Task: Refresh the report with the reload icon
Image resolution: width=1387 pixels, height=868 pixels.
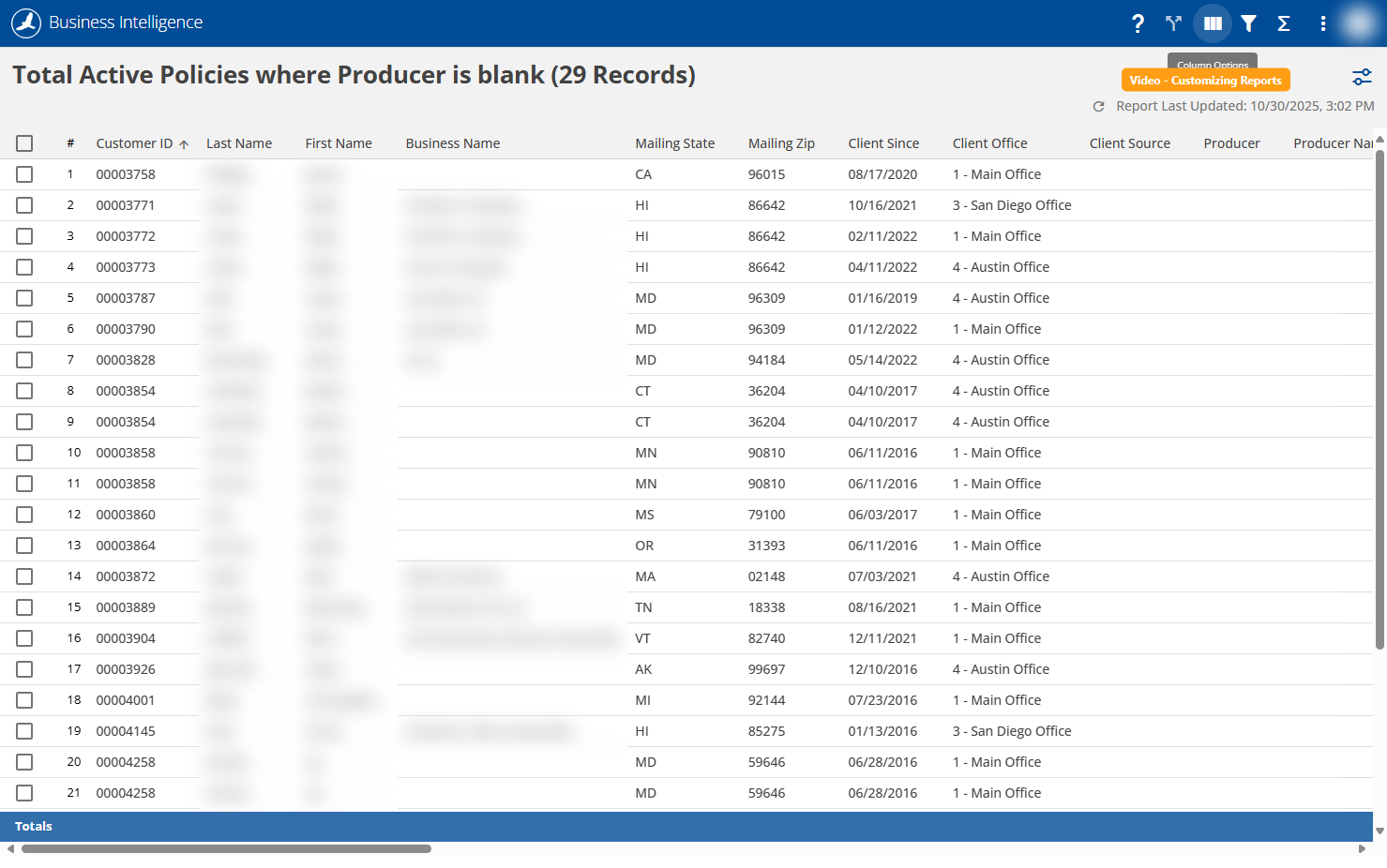Action: click(x=1098, y=107)
